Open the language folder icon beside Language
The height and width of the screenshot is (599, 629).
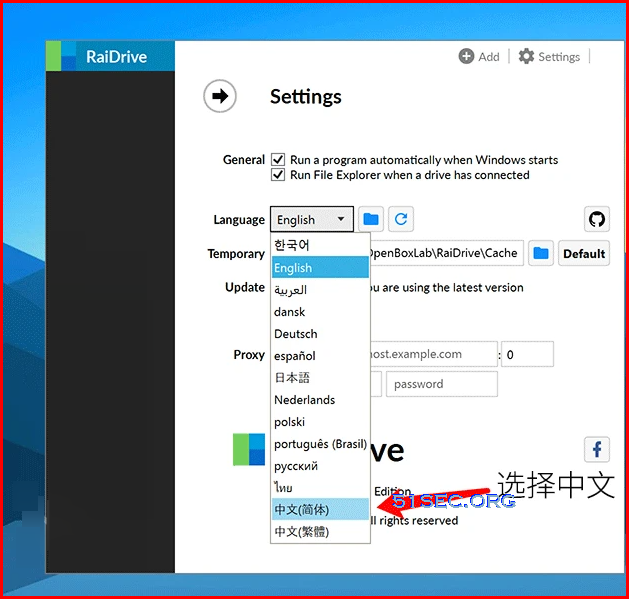pyautogui.click(x=371, y=219)
